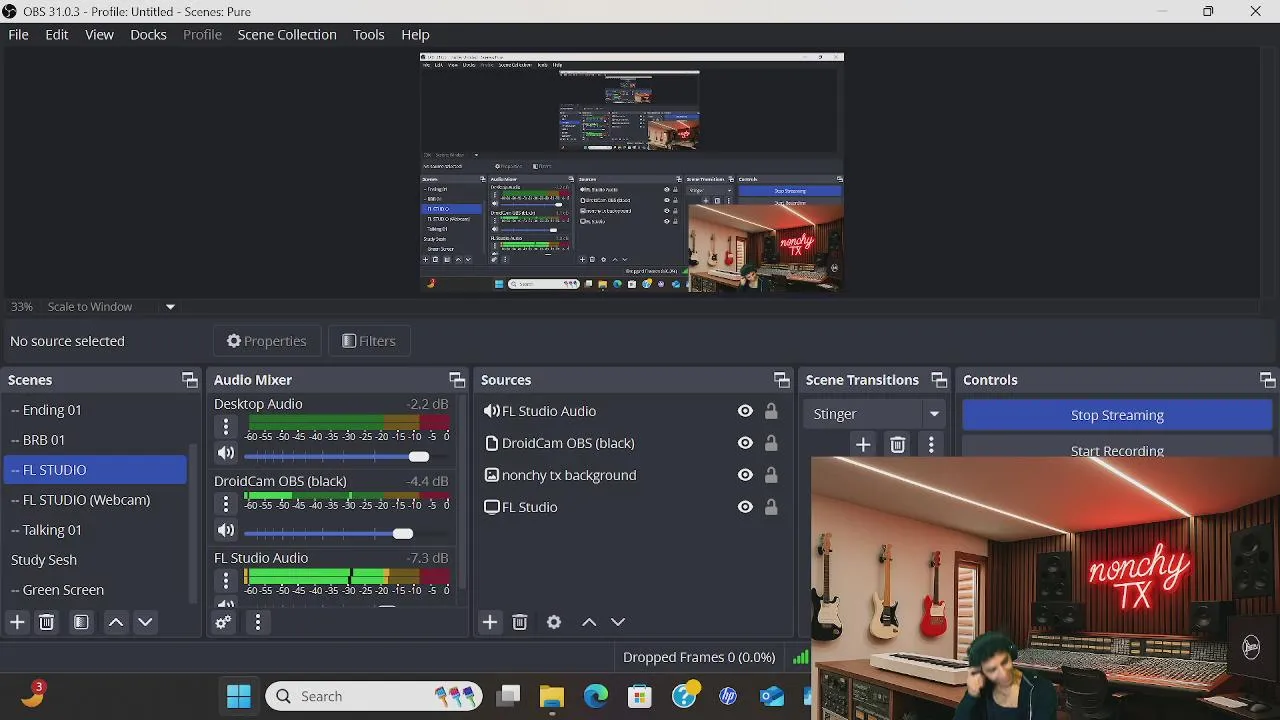1280x720 pixels.
Task: Open the Help menu
Action: [415, 34]
